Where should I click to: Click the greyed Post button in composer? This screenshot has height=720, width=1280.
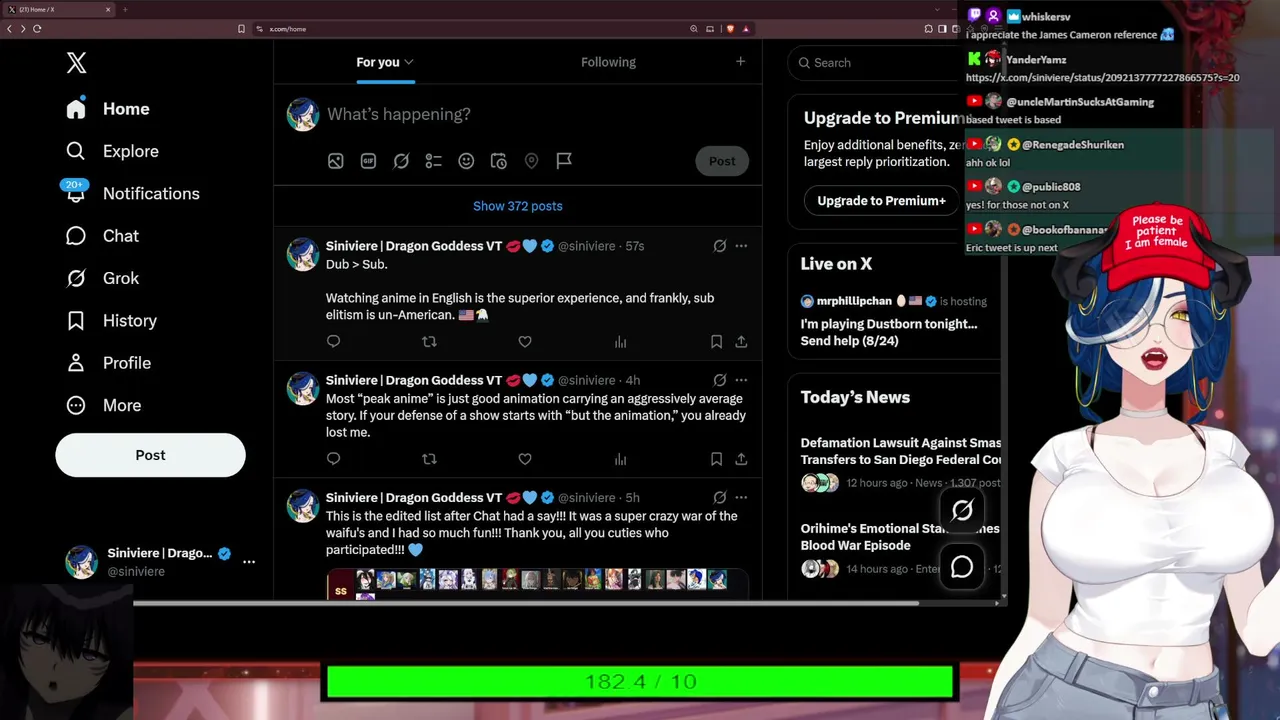coord(722,161)
